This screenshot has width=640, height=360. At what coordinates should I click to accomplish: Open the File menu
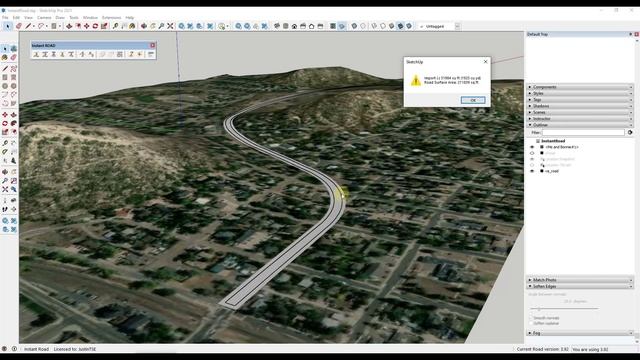(x=5, y=18)
